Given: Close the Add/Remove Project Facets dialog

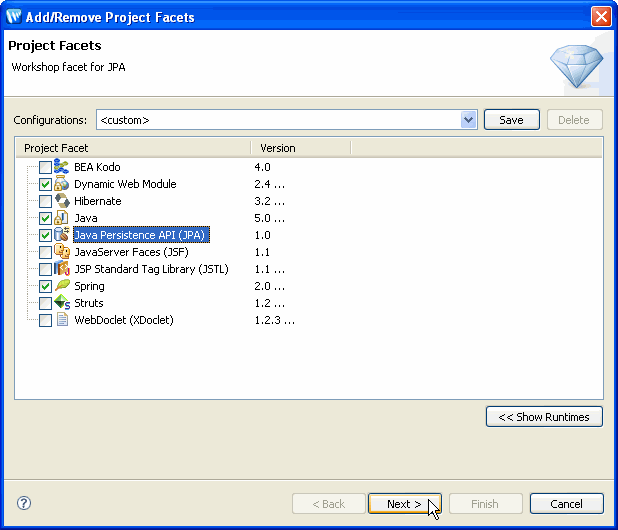Looking at the screenshot, I should point(601,17).
